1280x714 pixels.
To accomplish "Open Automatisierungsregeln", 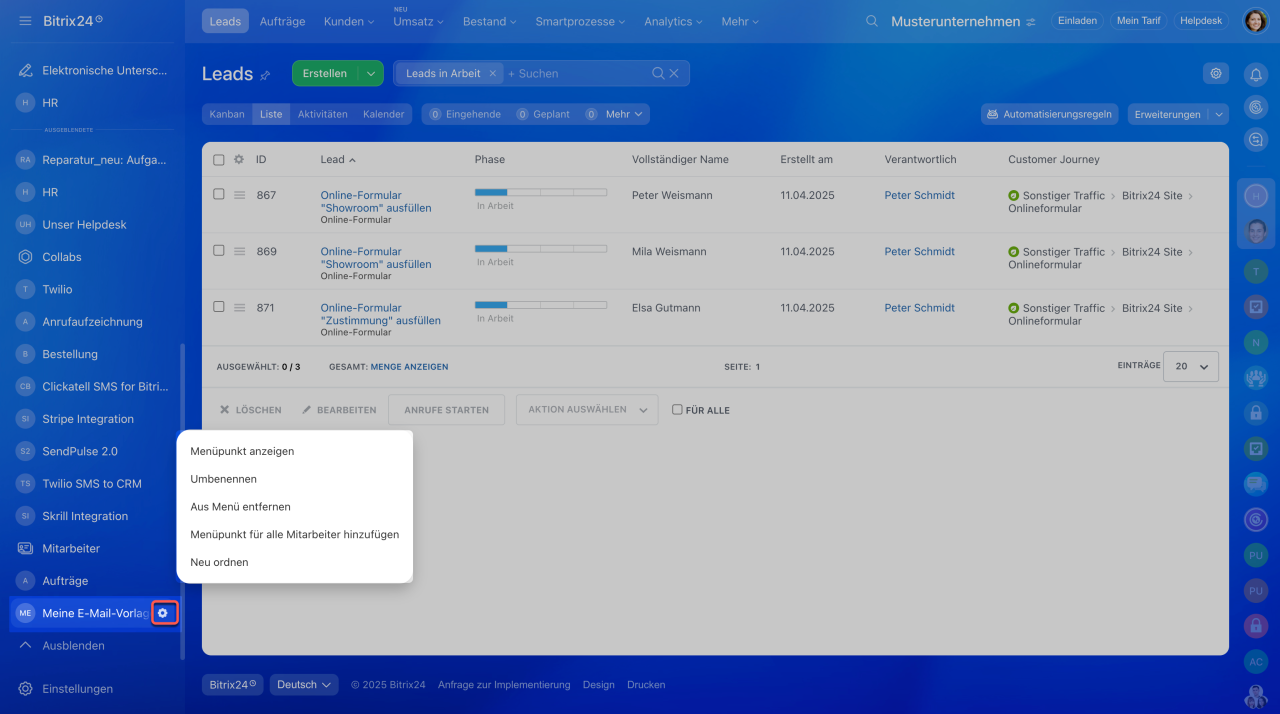I will (1050, 114).
